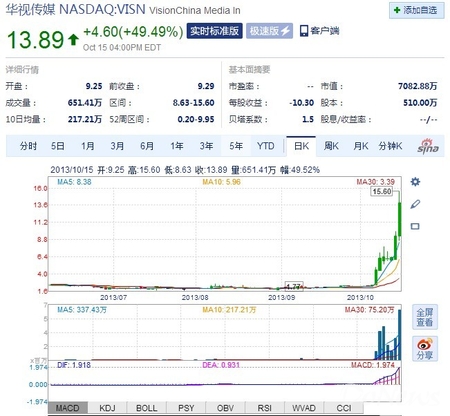Select the 分钟K minute candlestick tab
Viewport: 450px width, 416px height.
tap(390, 146)
